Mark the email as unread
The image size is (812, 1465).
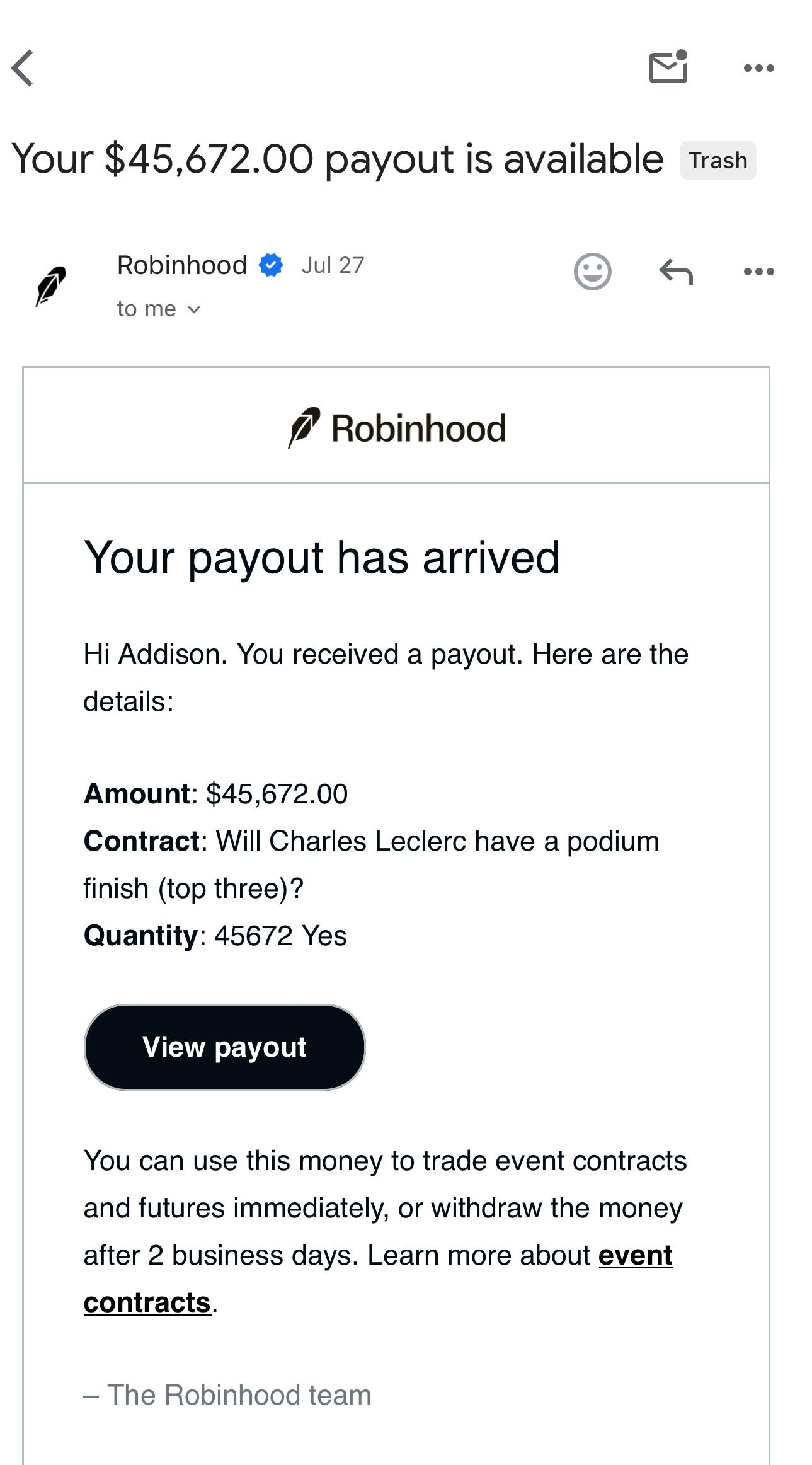pyautogui.click(x=668, y=67)
